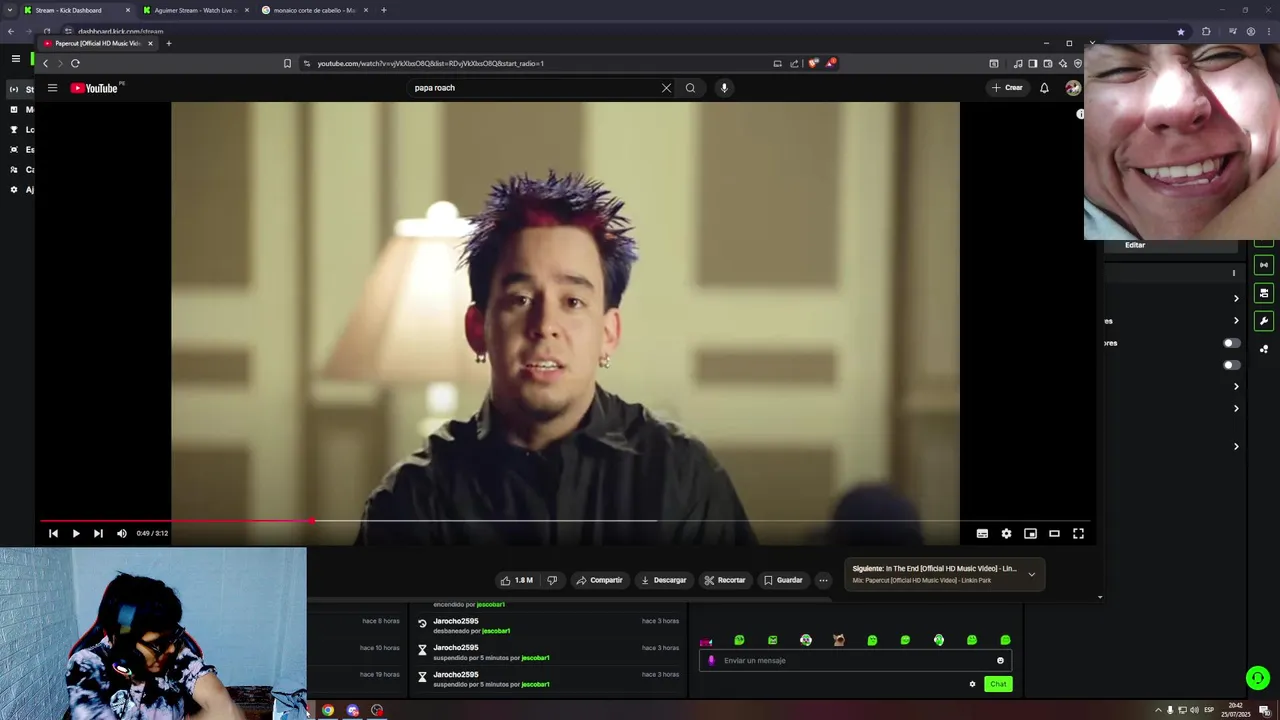This screenshot has width=1280, height=720.
Task: Open more actions ellipsis under video
Action: 823,580
